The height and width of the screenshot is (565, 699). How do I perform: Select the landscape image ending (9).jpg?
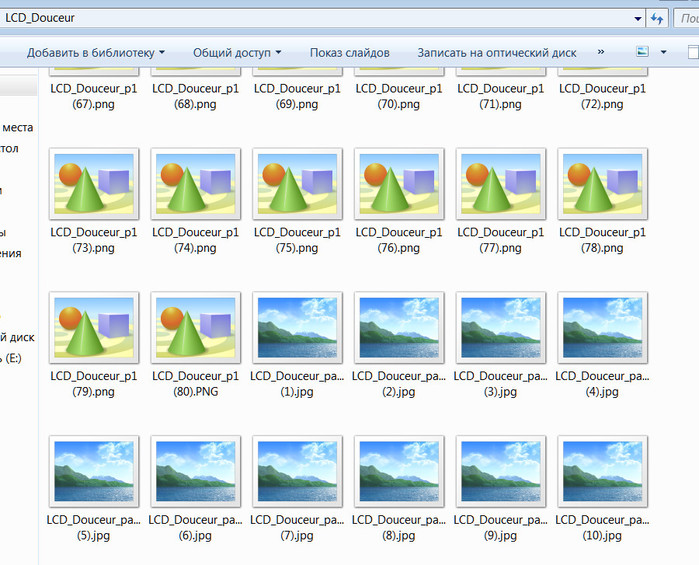[501, 471]
